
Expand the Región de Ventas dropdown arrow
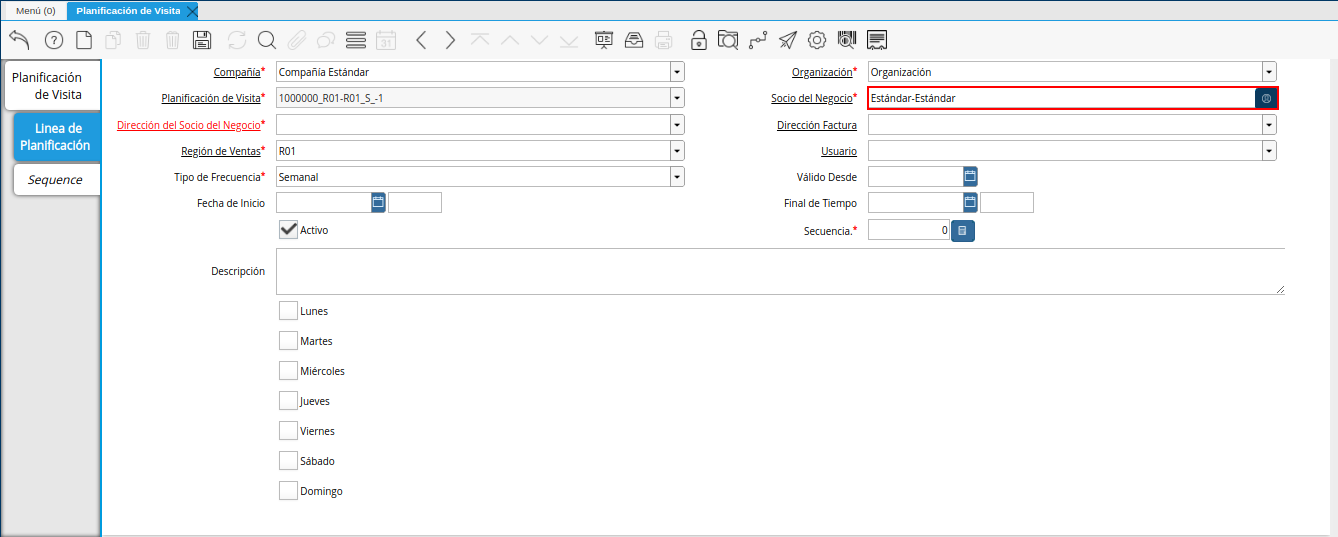[x=677, y=150]
